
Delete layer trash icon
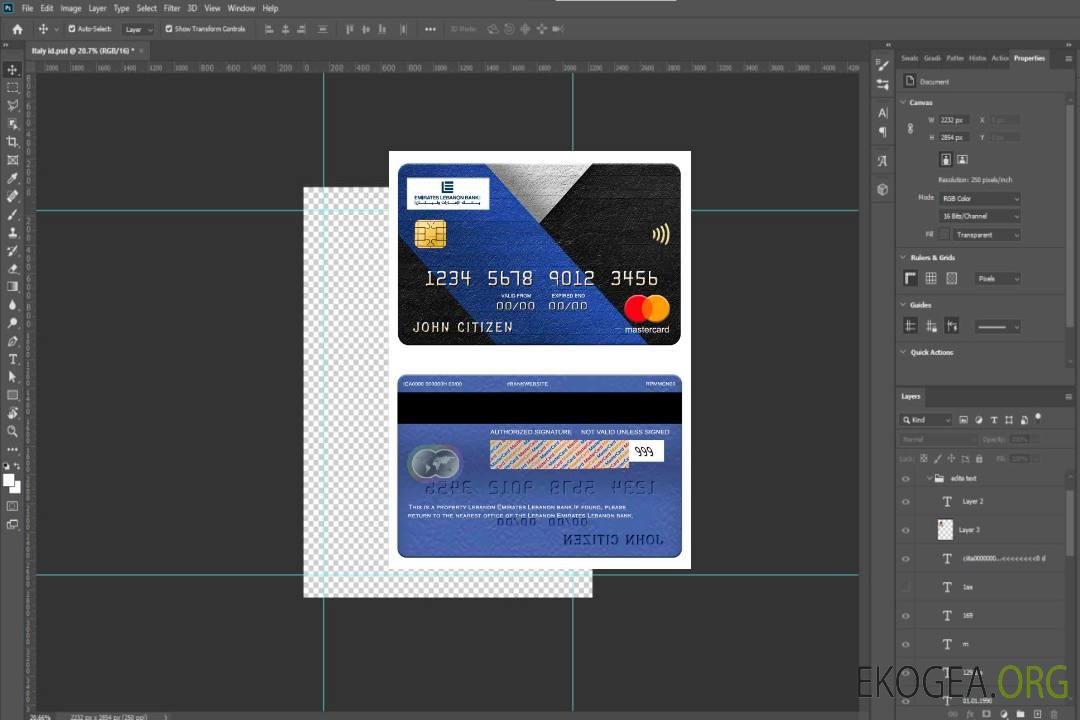tap(1054, 714)
